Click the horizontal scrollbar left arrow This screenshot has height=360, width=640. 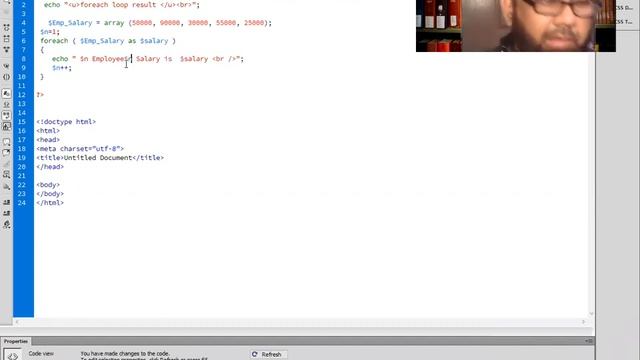pyautogui.click(x=17, y=322)
